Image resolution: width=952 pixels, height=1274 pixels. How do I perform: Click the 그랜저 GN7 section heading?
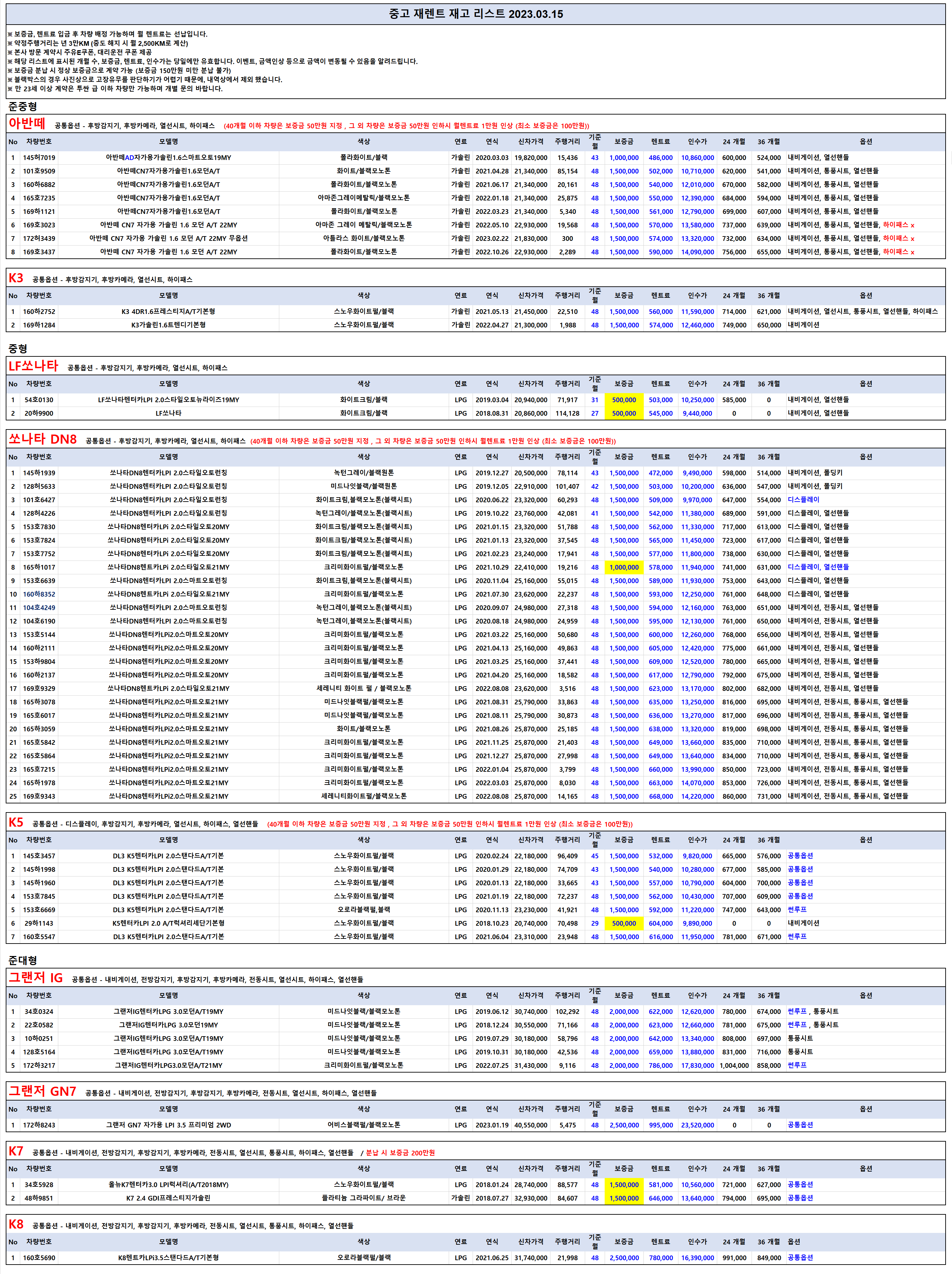43,1091
